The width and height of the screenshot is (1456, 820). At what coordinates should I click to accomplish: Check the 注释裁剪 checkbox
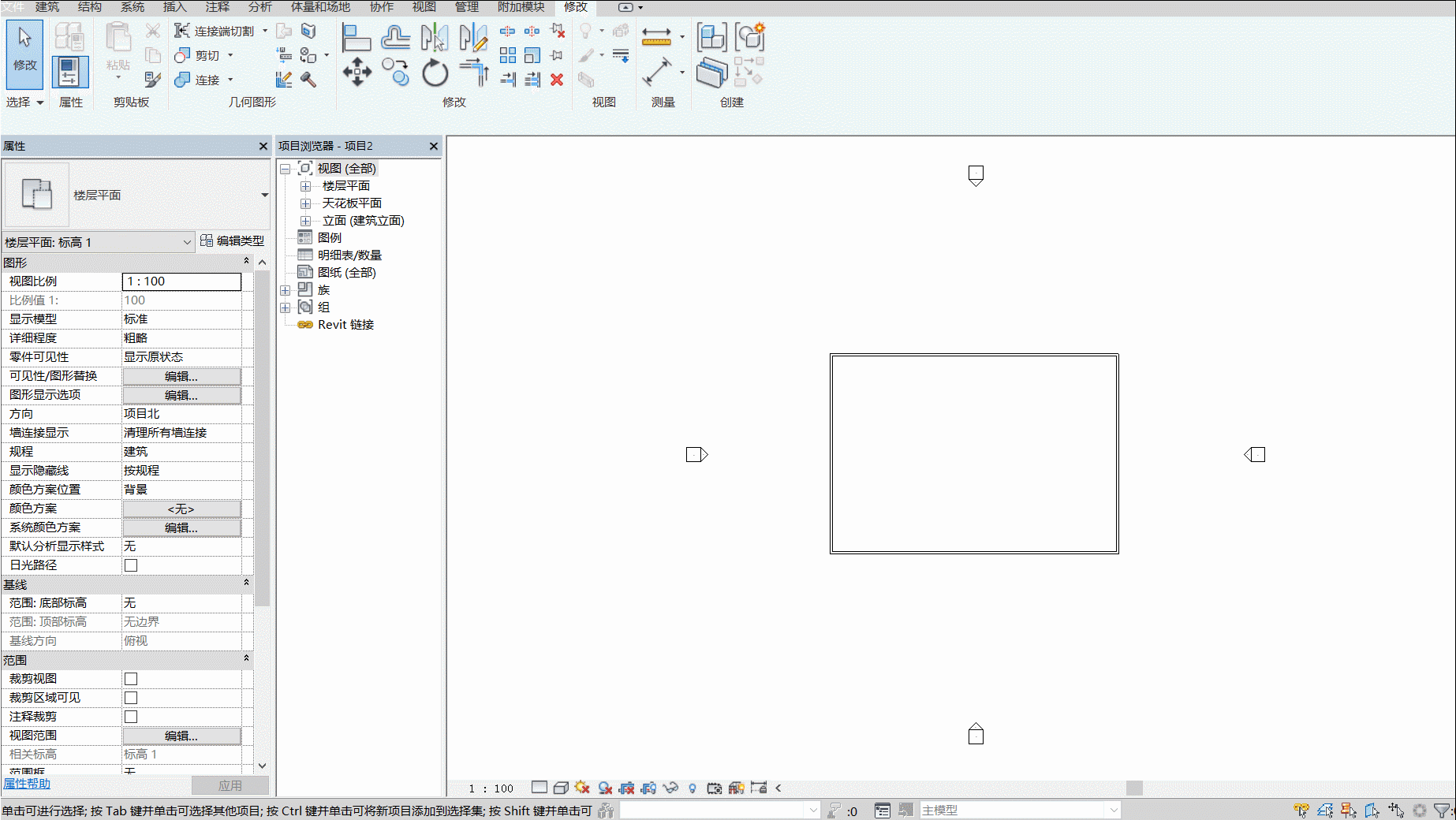click(131, 717)
